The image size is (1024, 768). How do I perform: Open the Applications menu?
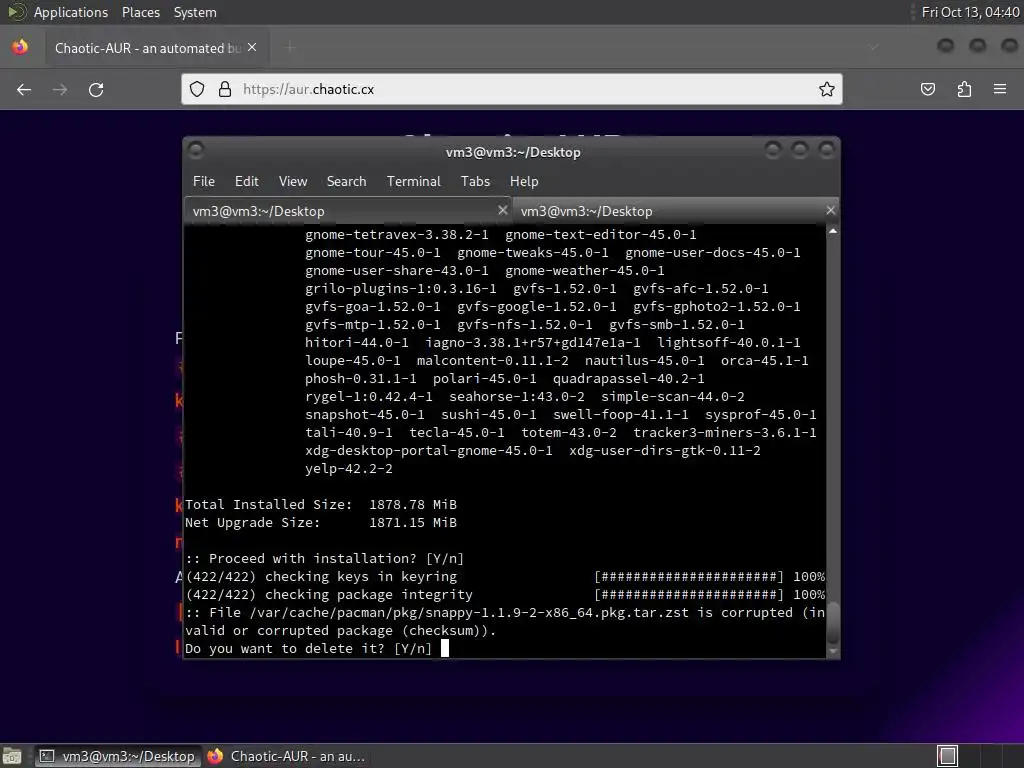(x=71, y=12)
